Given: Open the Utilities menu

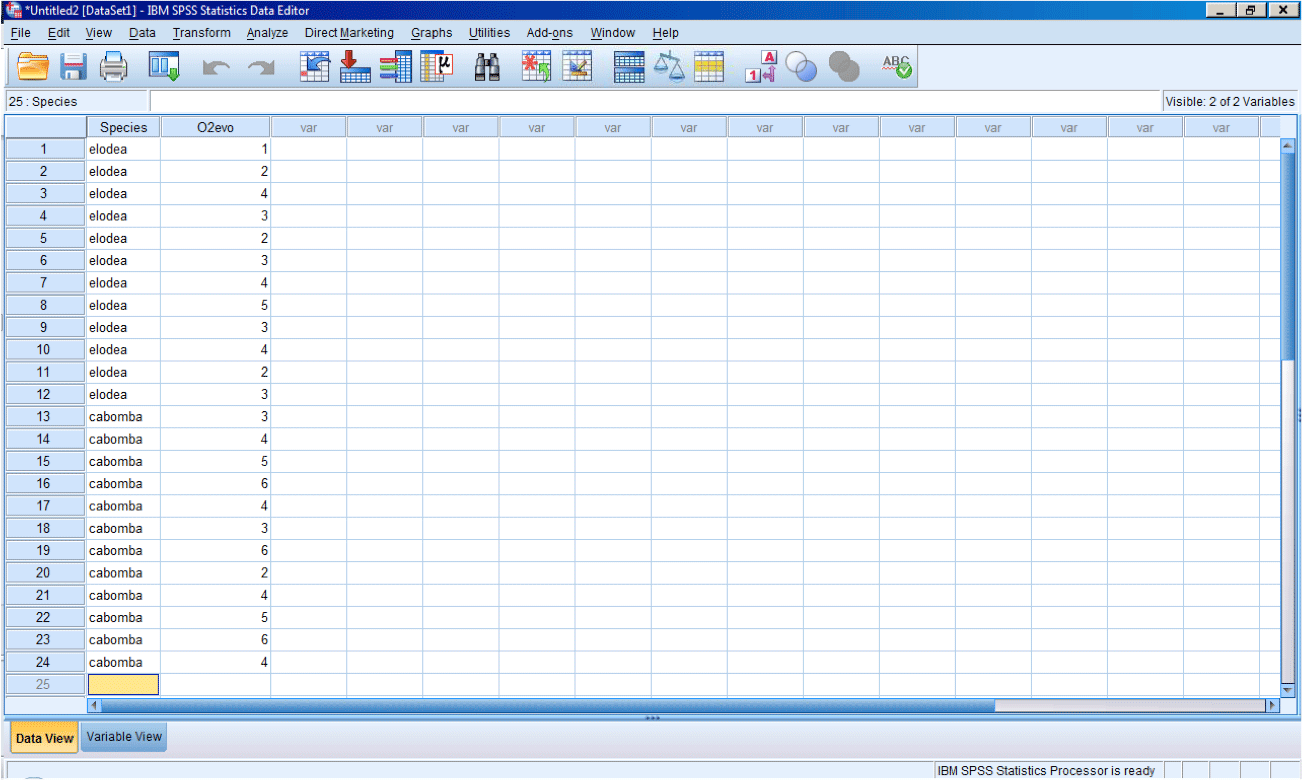Looking at the screenshot, I should tap(489, 33).
